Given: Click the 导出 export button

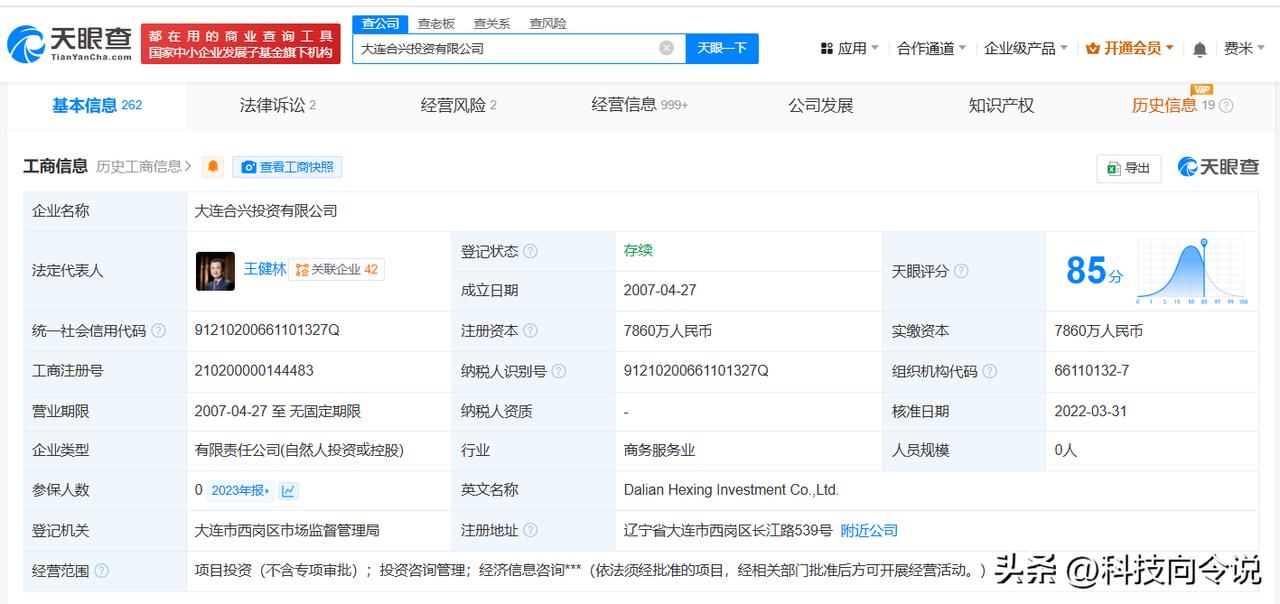Looking at the screenshot, I should [1129, 167].
